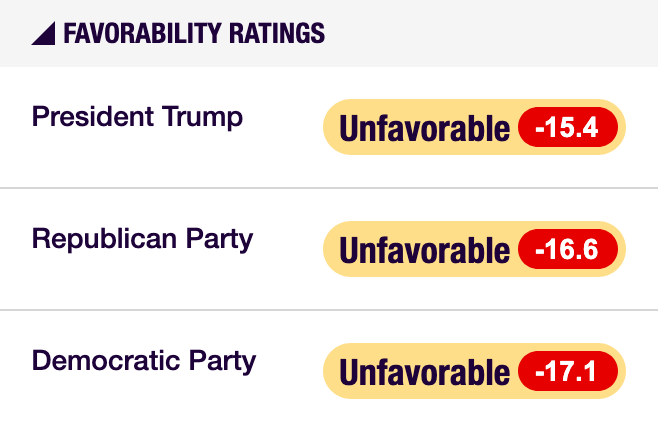Select the red -17.1 score badge
This screenshot has height=430, width=658.
click(x=568, y=371)
